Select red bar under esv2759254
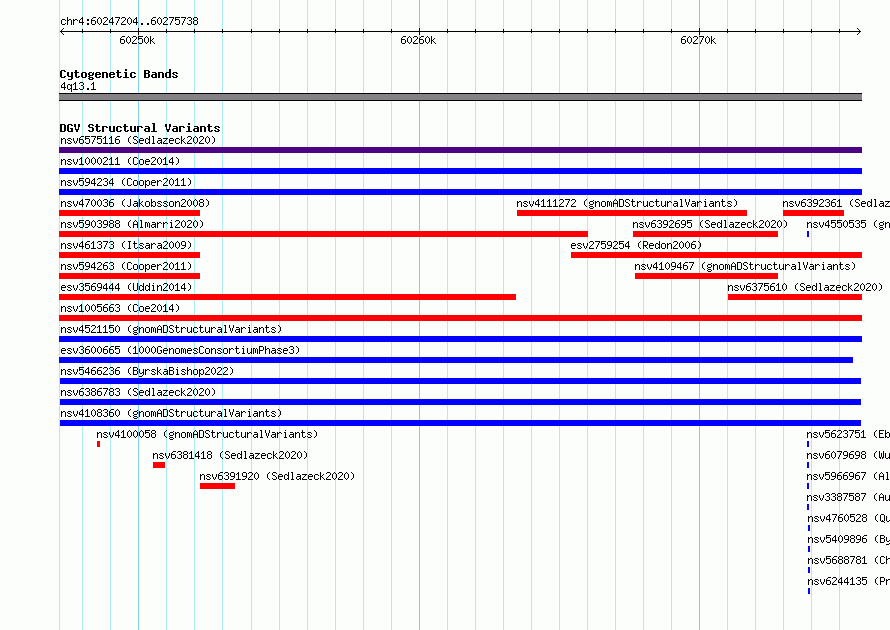This screenshot has height=630, width=890. [x=716, y=255]
